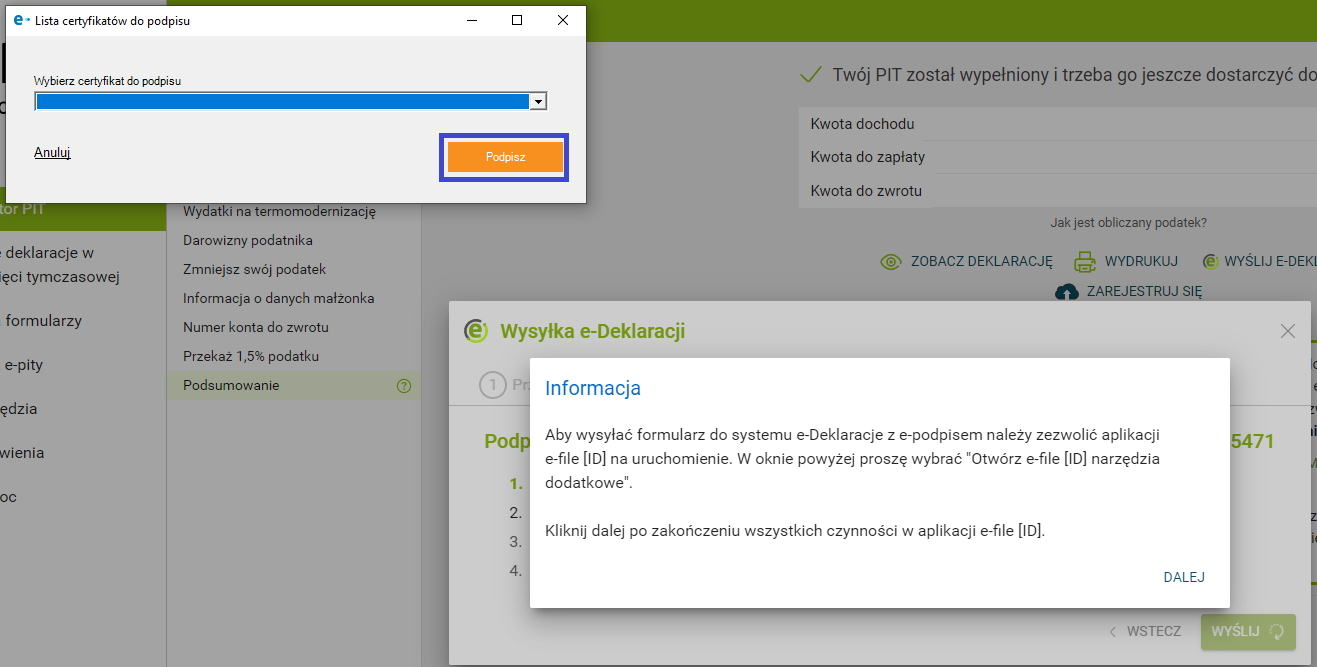Open Numer konta do zwrotu step

[x=256, y=327]
